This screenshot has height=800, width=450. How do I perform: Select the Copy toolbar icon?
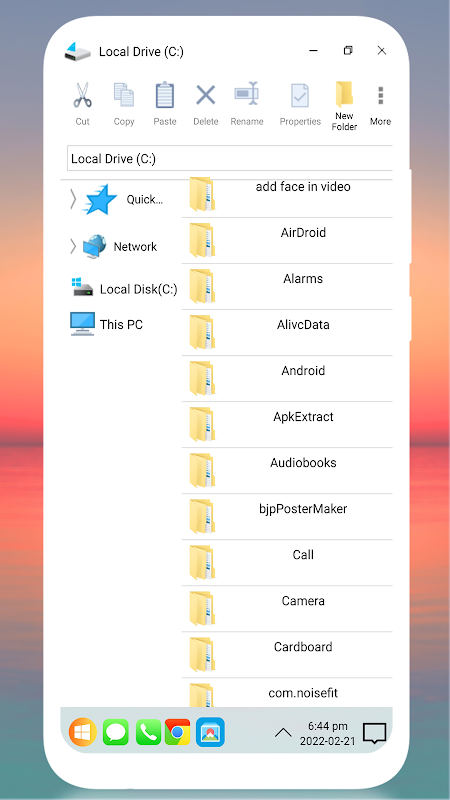[x=124, y=95]
